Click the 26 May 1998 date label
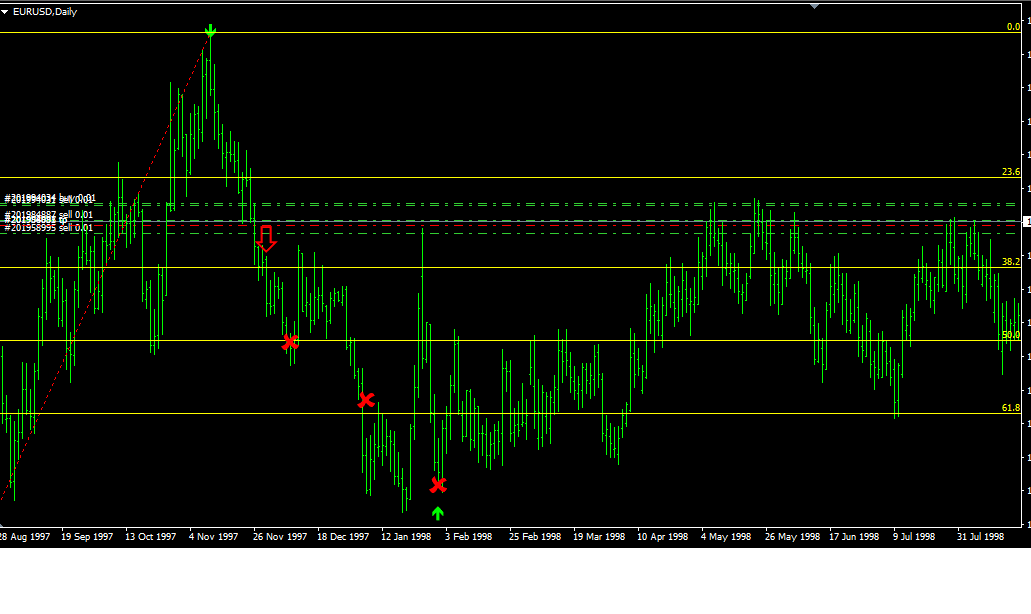Screen dimensions: 1031x614 point(792,536)
